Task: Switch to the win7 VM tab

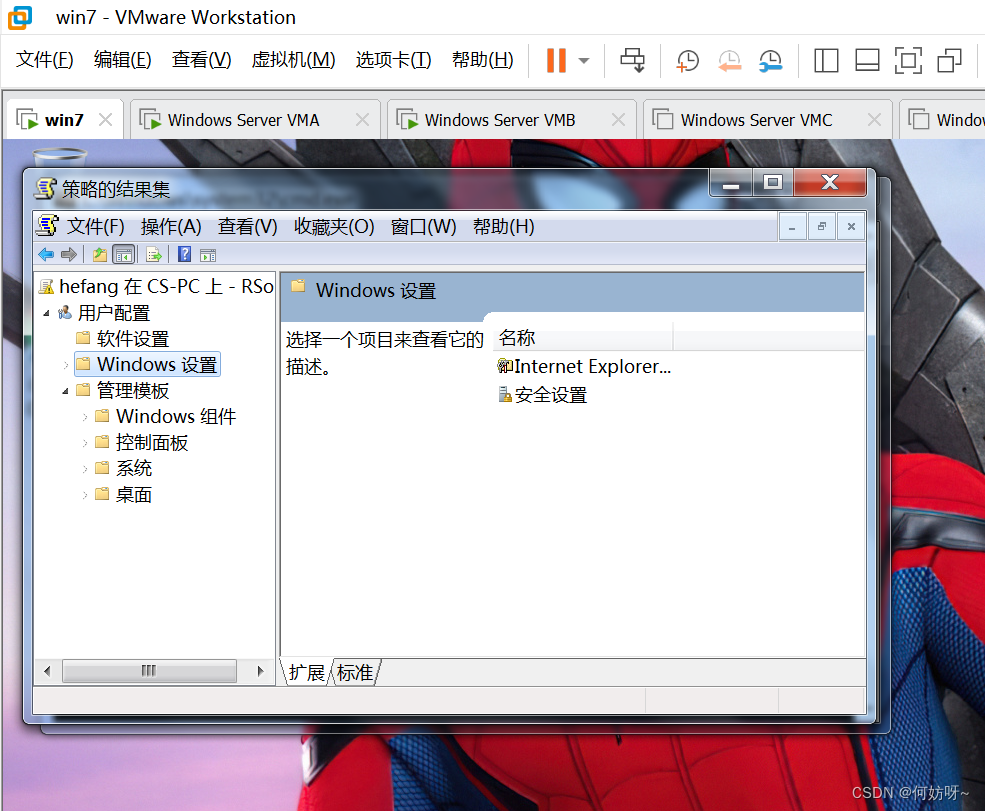Action: click(x=64, y=119)
